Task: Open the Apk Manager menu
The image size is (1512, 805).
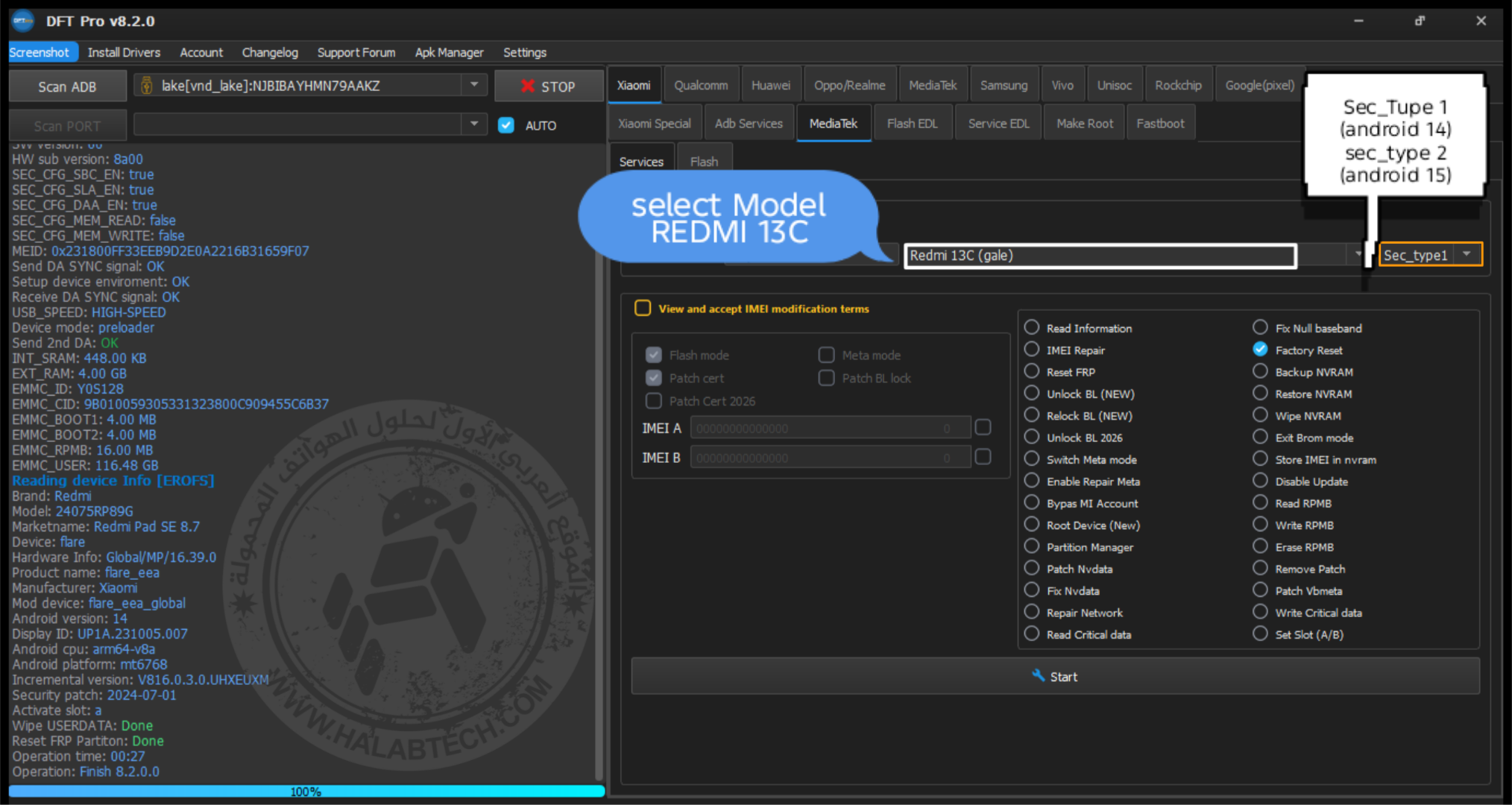Action: (450, 52)
